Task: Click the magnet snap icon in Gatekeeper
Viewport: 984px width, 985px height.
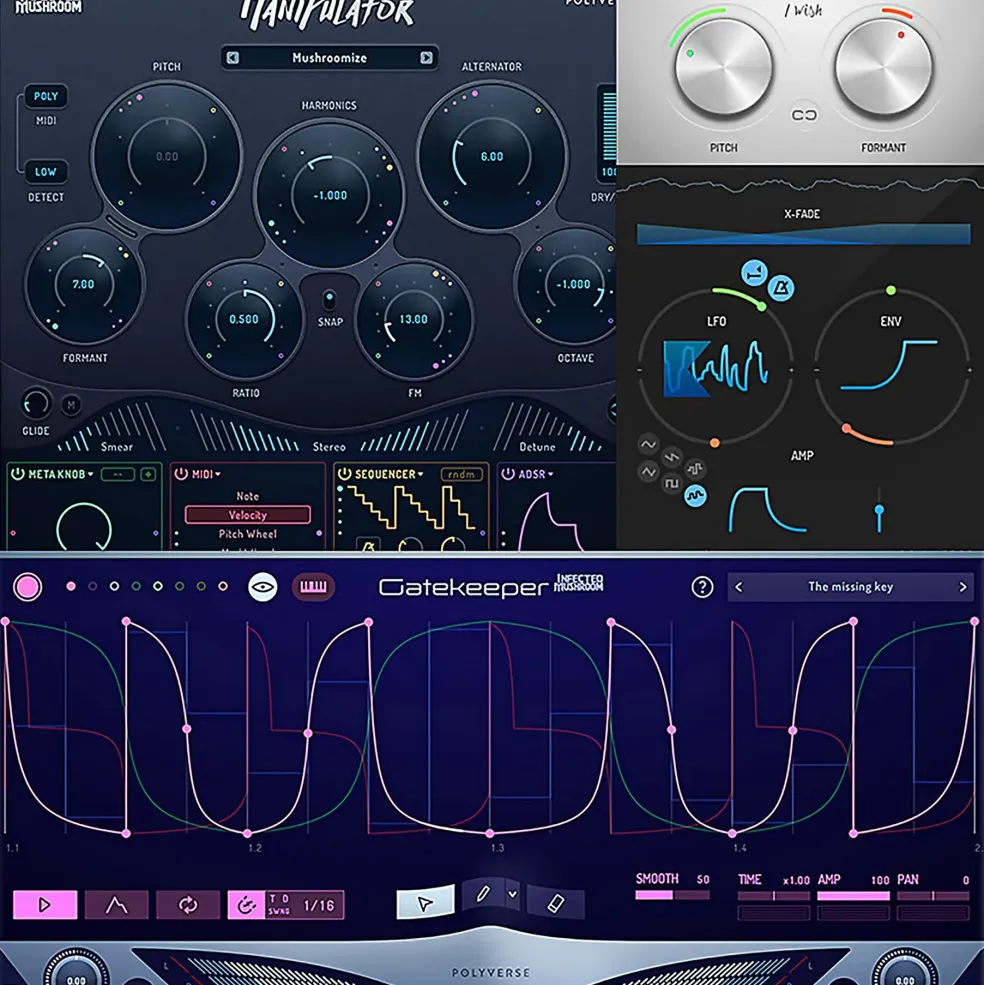Action: [246, 905]
